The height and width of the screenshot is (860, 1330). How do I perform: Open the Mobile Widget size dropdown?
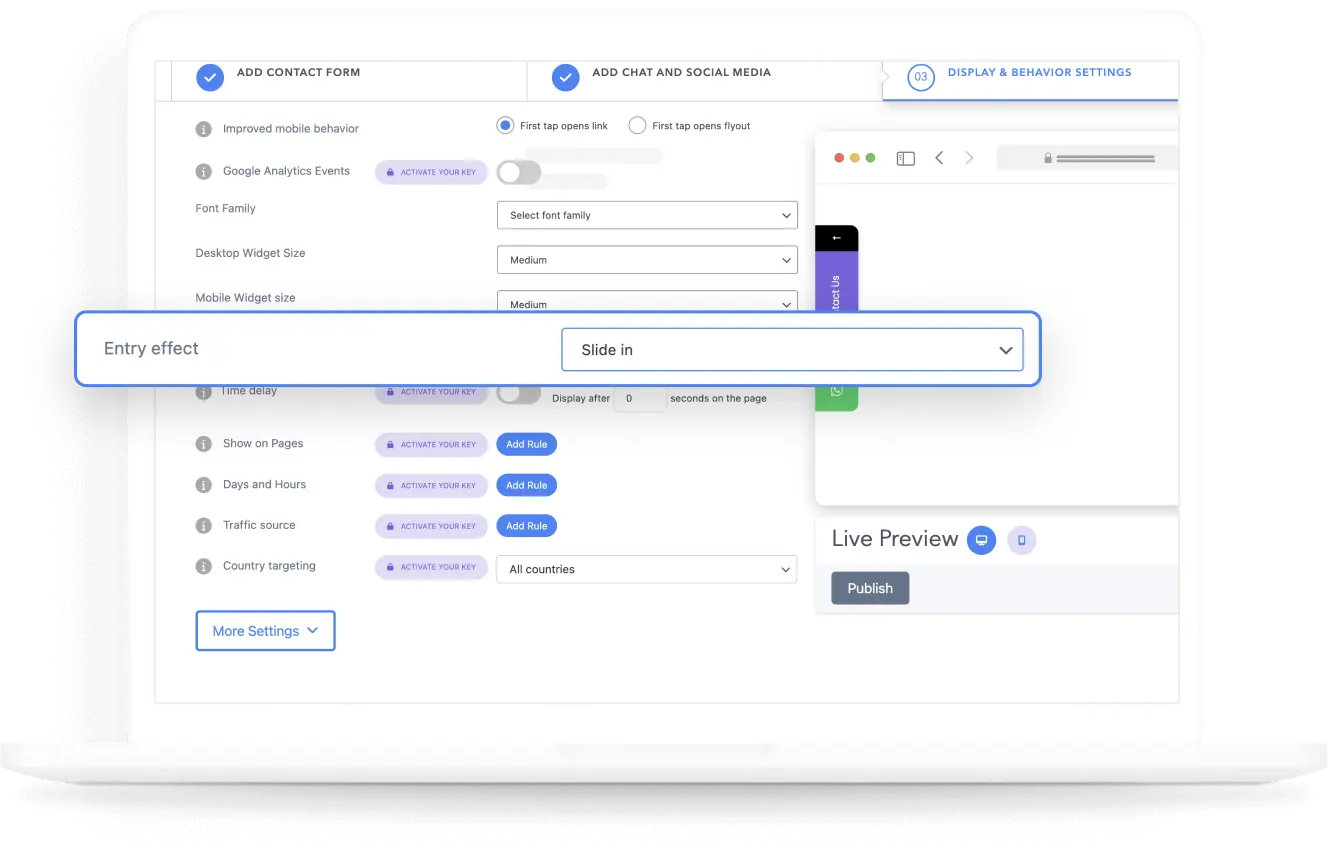(x=647, y=301)
